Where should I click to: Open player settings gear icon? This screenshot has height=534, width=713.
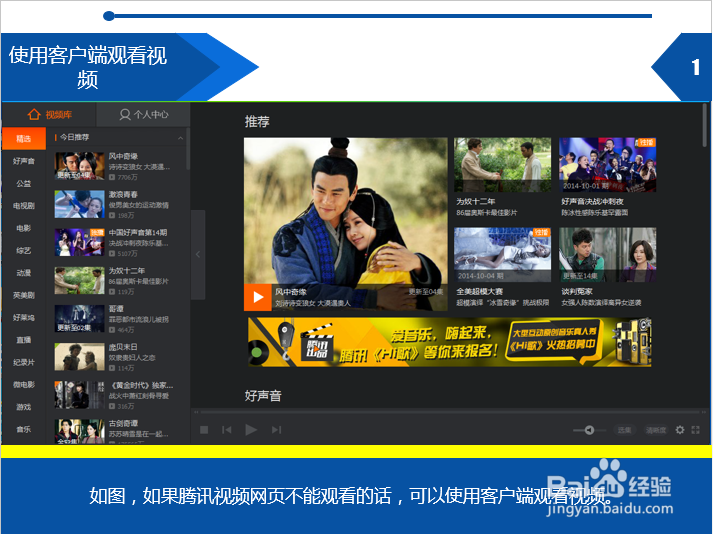click(680, 430)
